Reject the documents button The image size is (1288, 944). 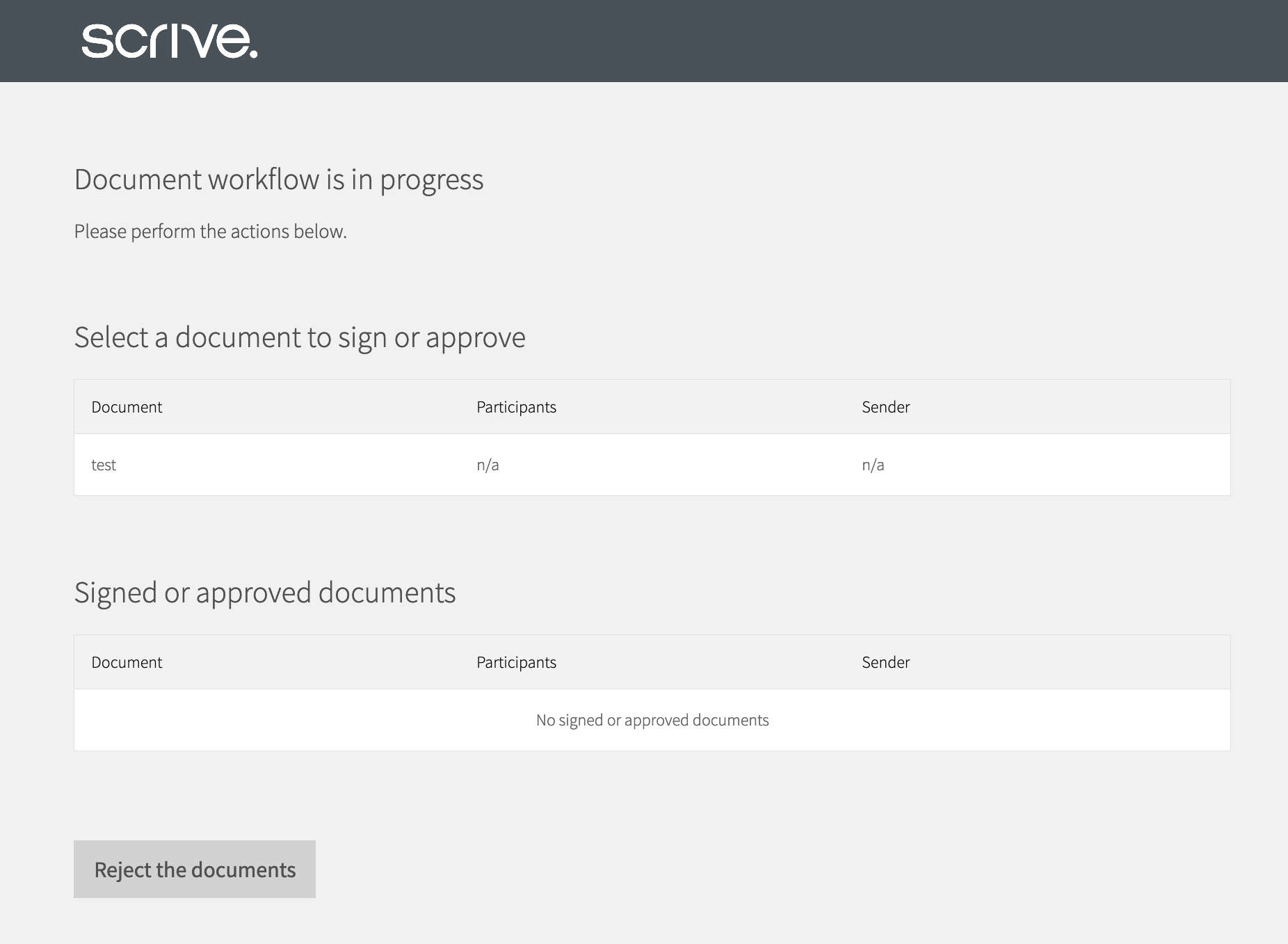pos(195,869)
